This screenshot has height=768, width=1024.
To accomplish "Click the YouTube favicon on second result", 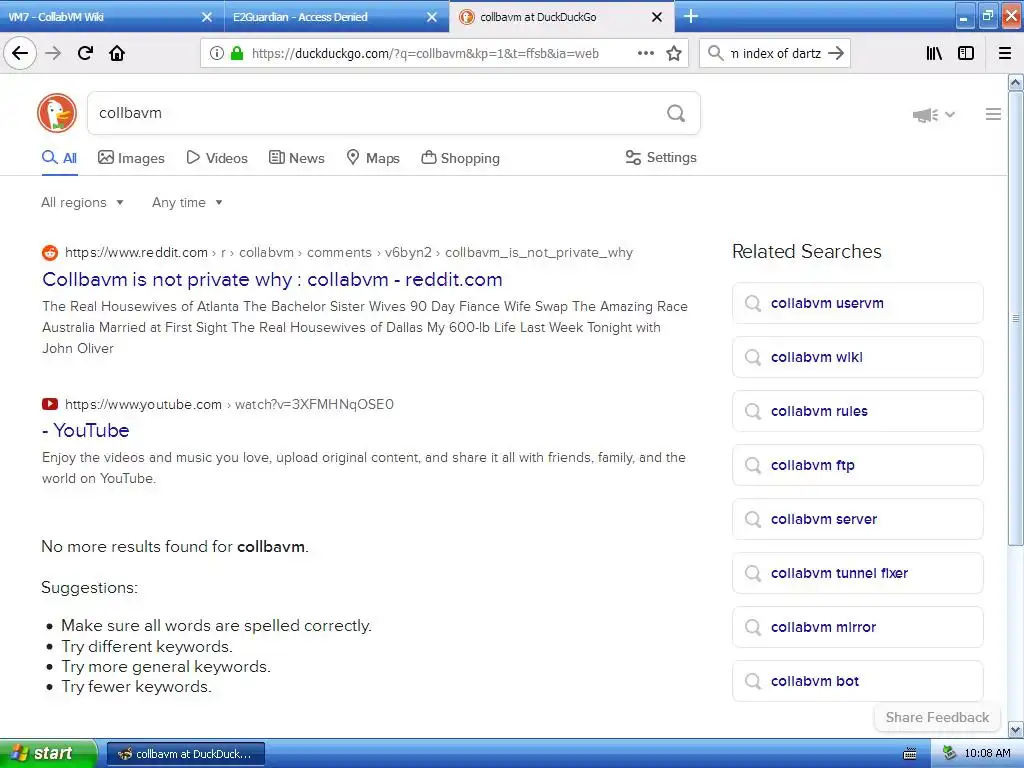I will coord(50,404).
